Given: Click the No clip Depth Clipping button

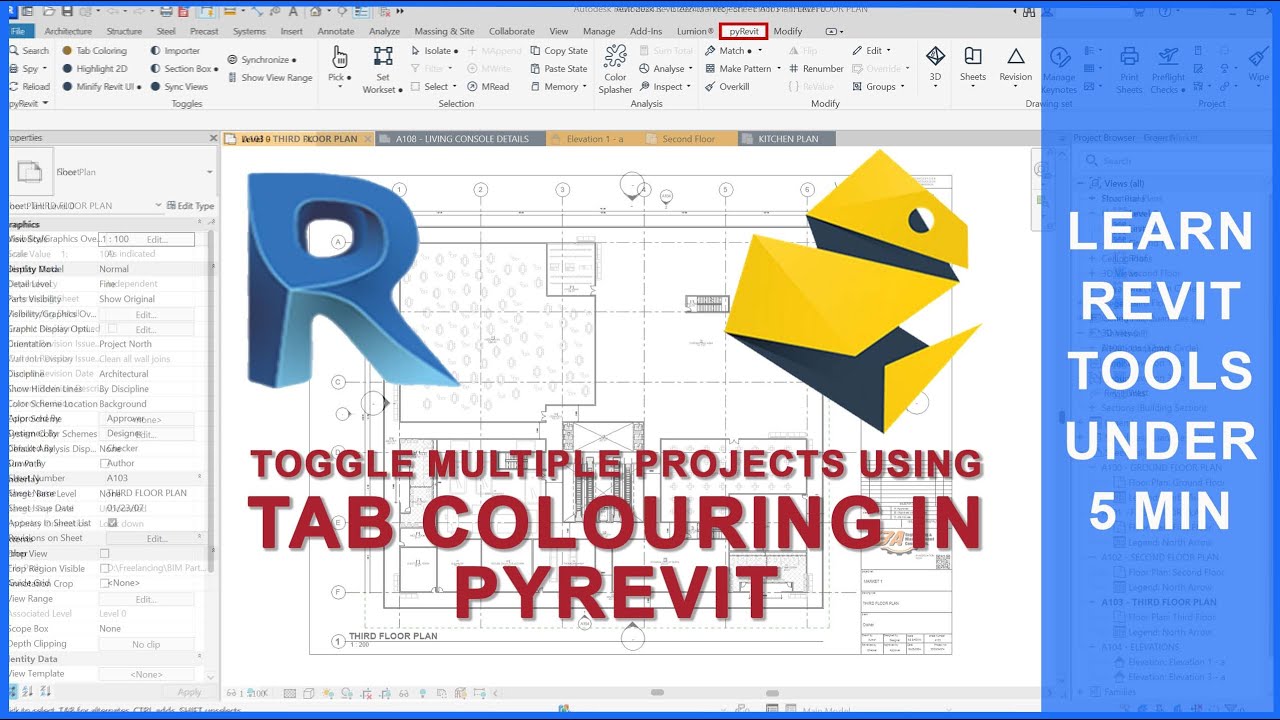Looking at the screenshot, I should (146, 644).
